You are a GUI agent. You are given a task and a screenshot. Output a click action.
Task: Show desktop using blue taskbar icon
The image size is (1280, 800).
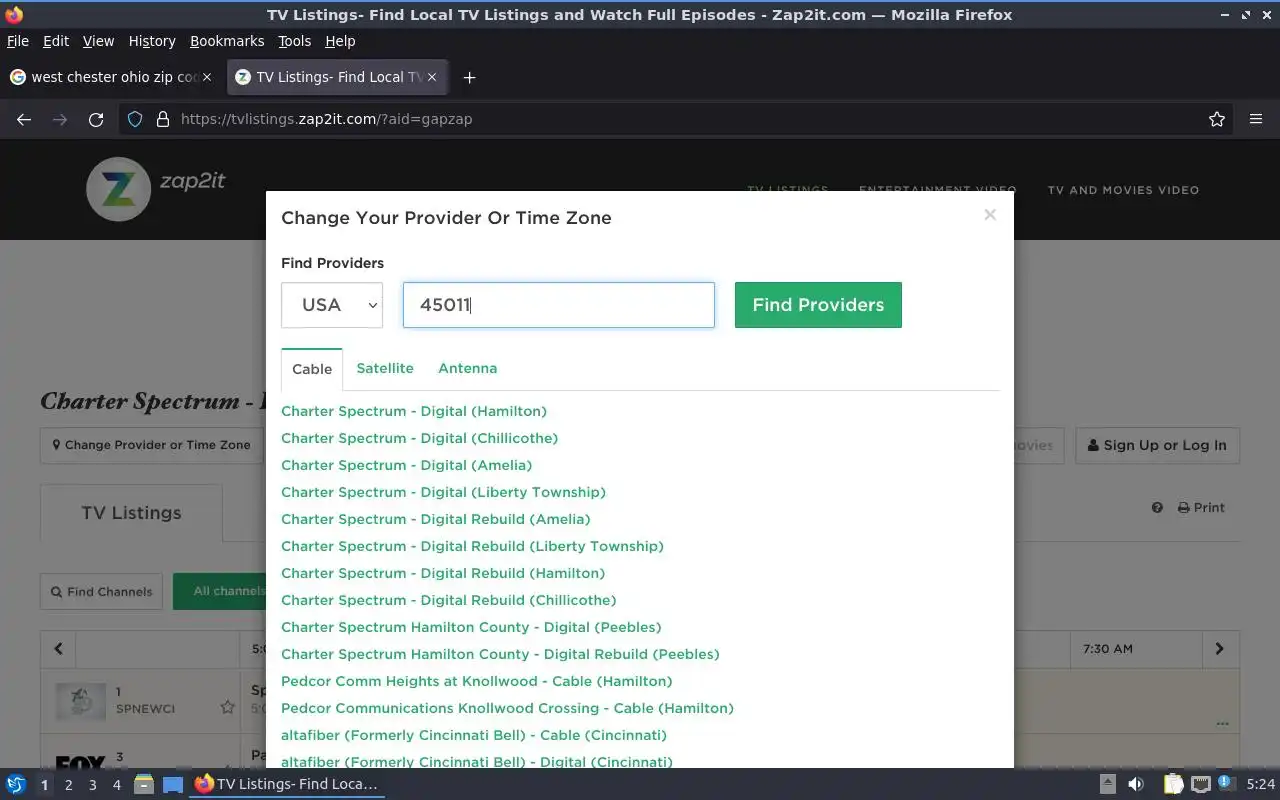(x=173, y=784)
